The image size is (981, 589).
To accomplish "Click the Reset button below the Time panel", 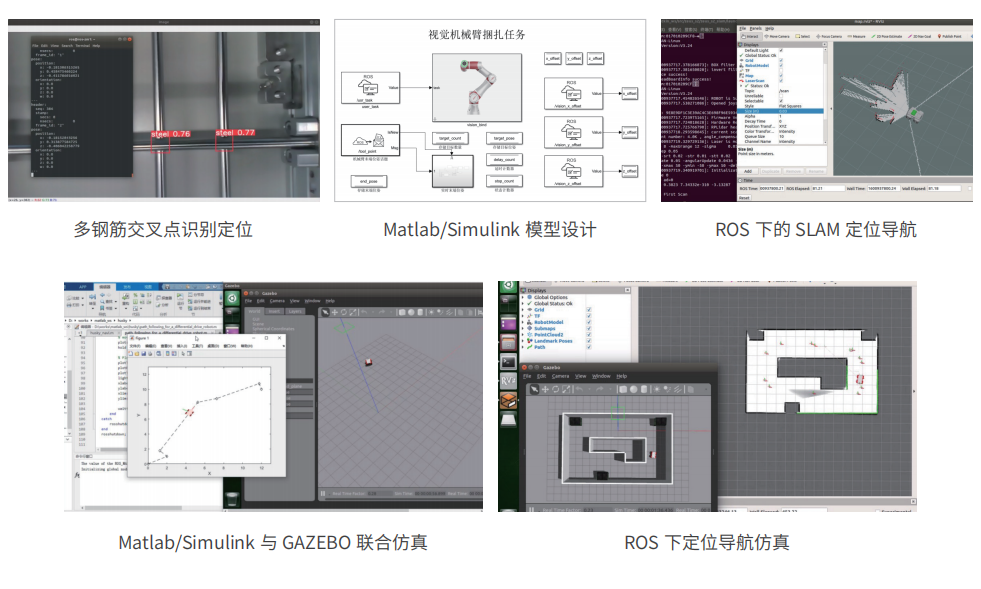I will pyautogui.click(x=745, y=198).
